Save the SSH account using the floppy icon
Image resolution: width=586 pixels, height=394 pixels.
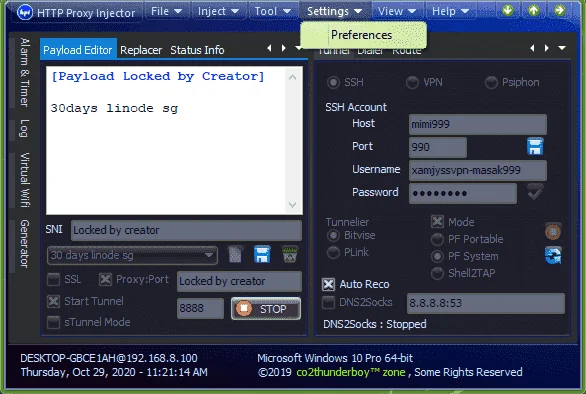[535, 147]
